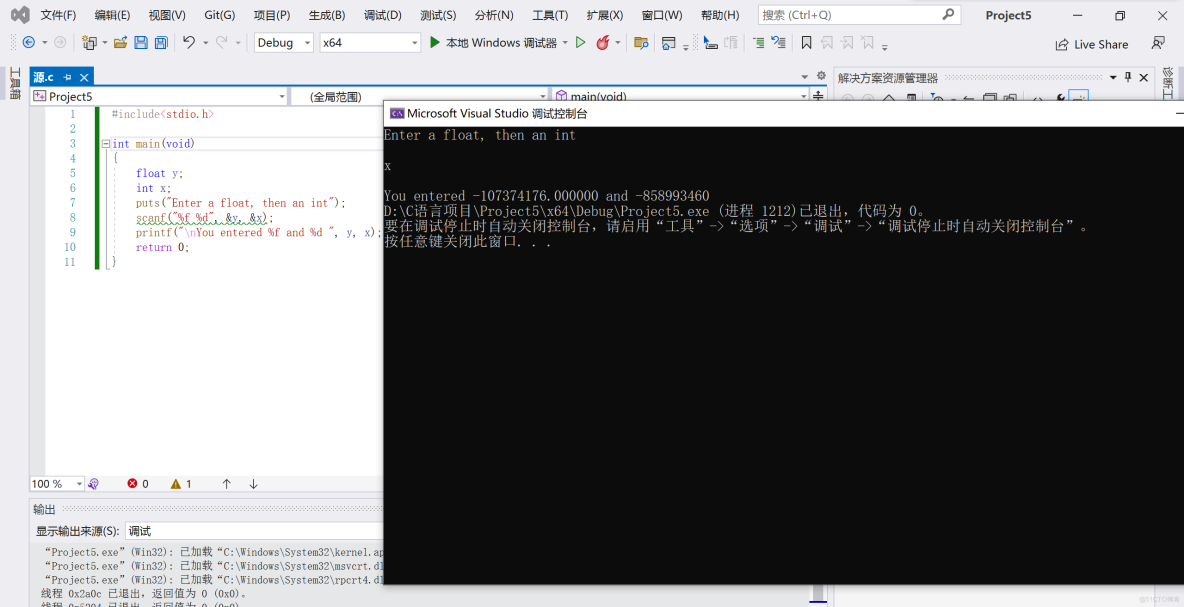Image resolution: width=1184 pixels, height=607 pixels.
Task: Click the debug console title bar
Action: tap(784, 113)
